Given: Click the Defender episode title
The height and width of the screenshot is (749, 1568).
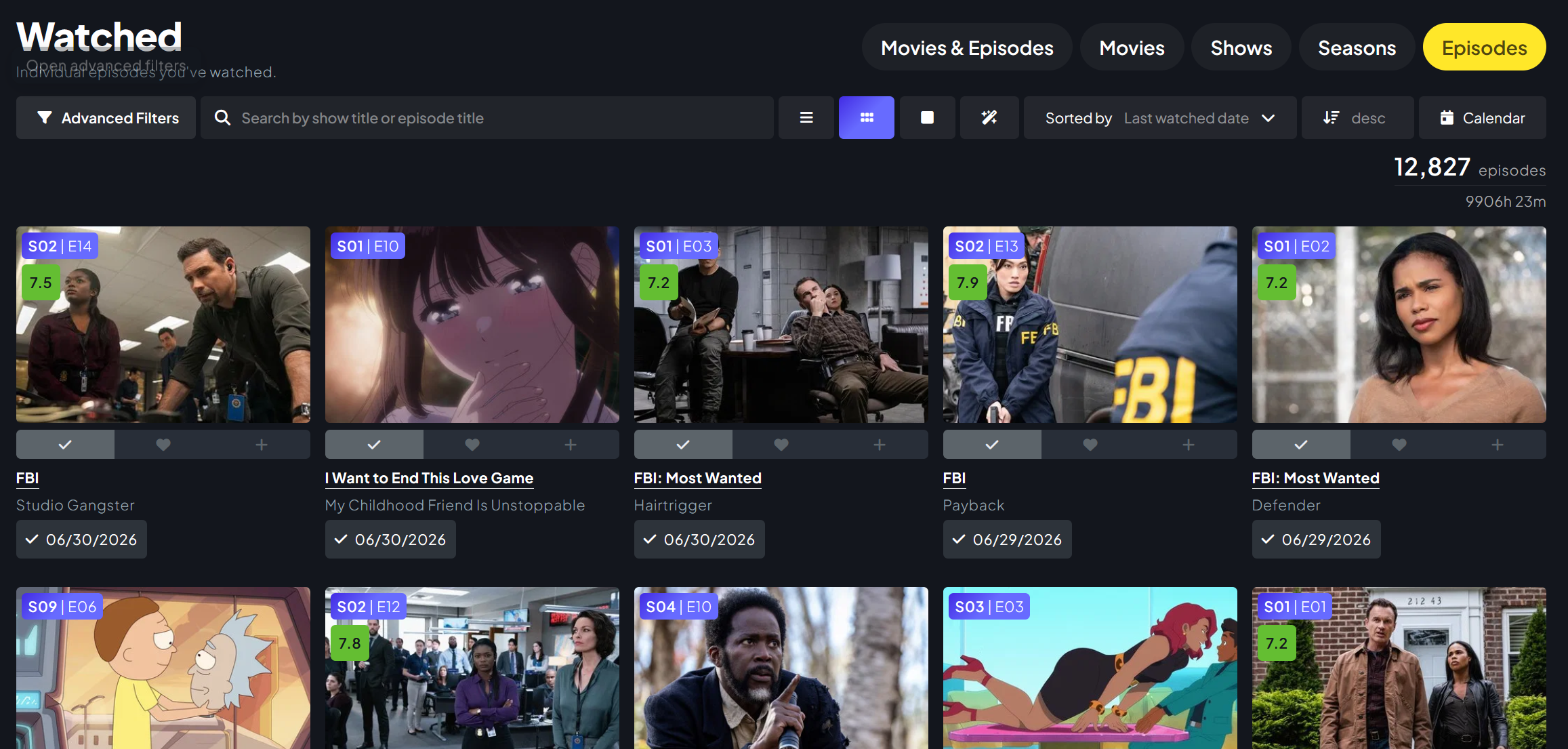Looking at the screenshot, I should click(1286, 506).
